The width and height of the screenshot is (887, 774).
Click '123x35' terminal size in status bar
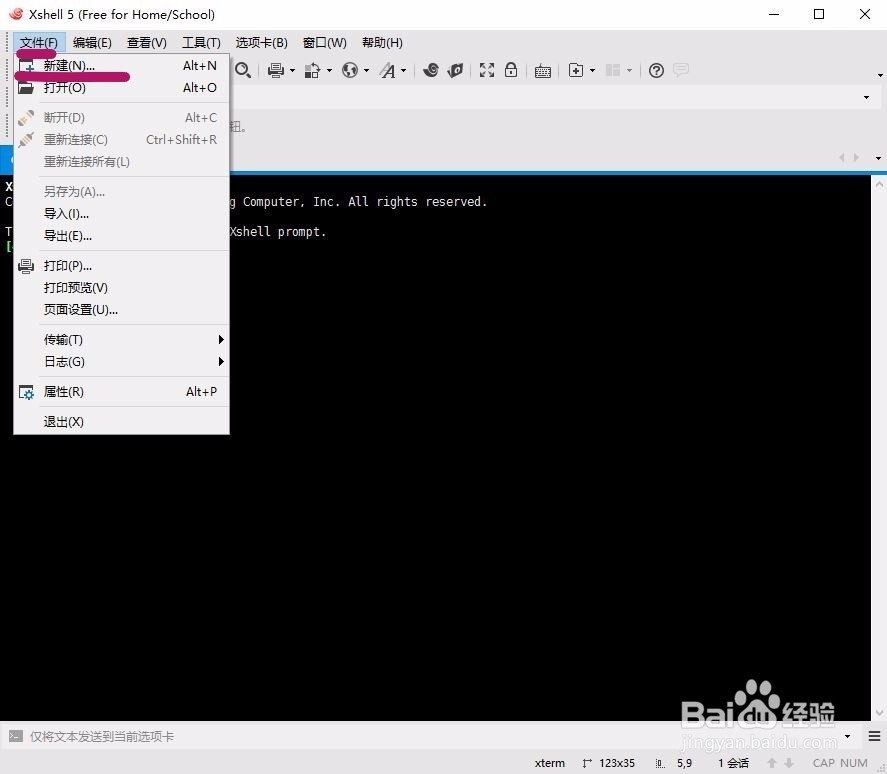pos(617,763)
